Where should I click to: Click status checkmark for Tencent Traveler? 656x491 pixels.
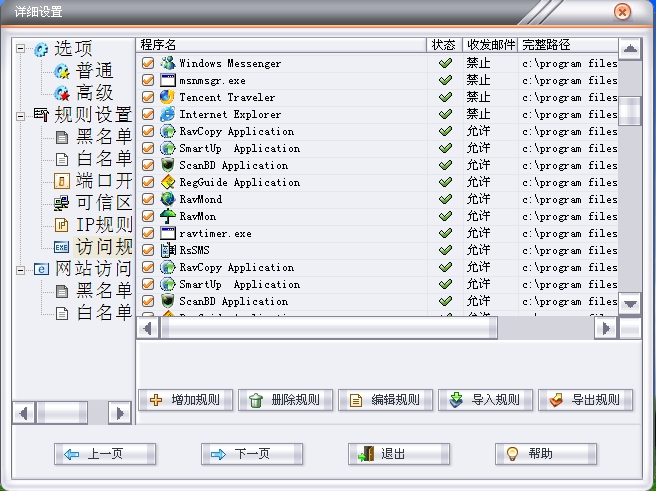pyautogui.click(x=445, y=97)
